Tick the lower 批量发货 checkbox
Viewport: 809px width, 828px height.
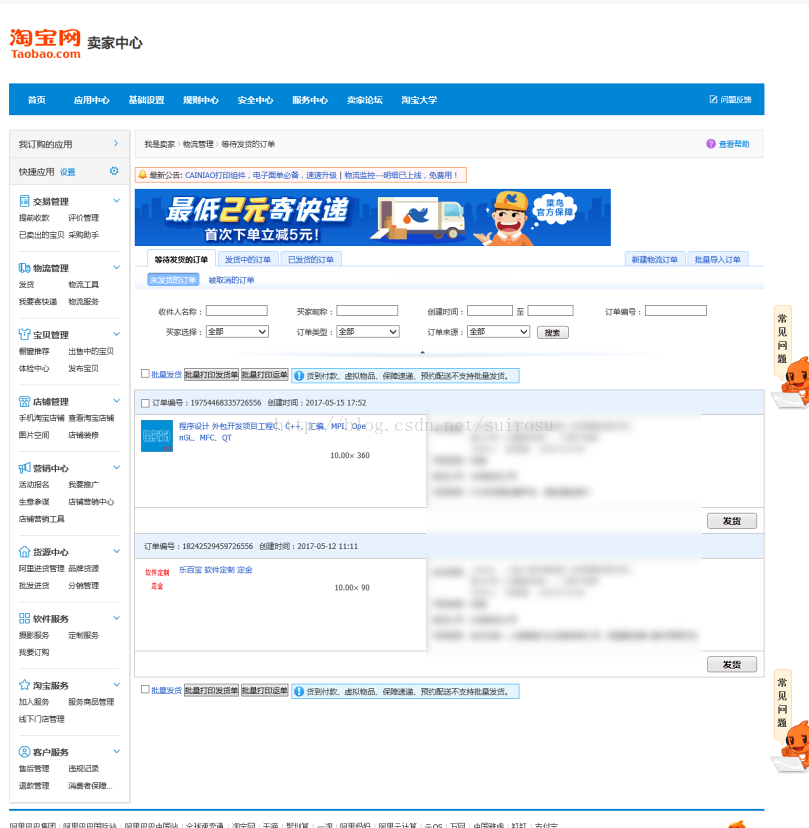145,690
